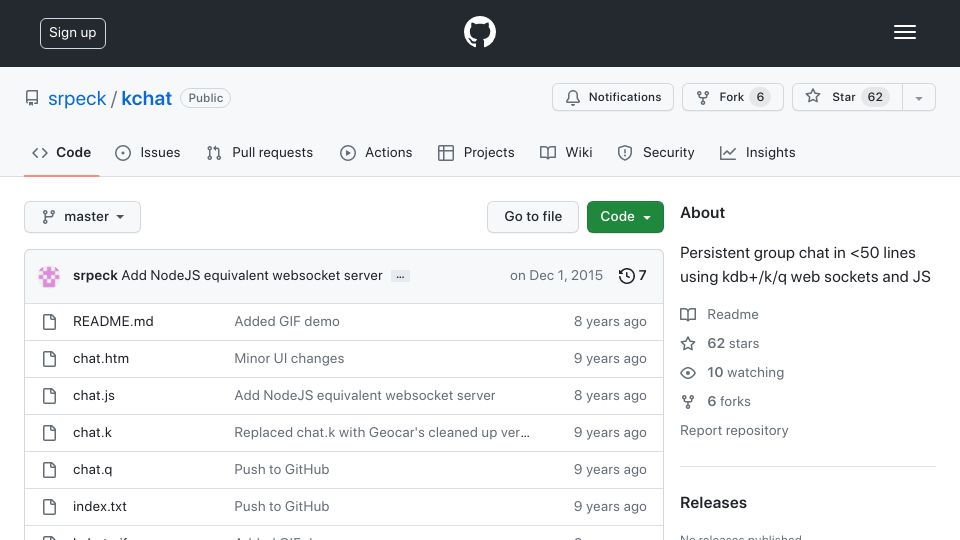
Task: Click the file icon next to chat.k
Action: pyautogui.click(x=50, y=433)
